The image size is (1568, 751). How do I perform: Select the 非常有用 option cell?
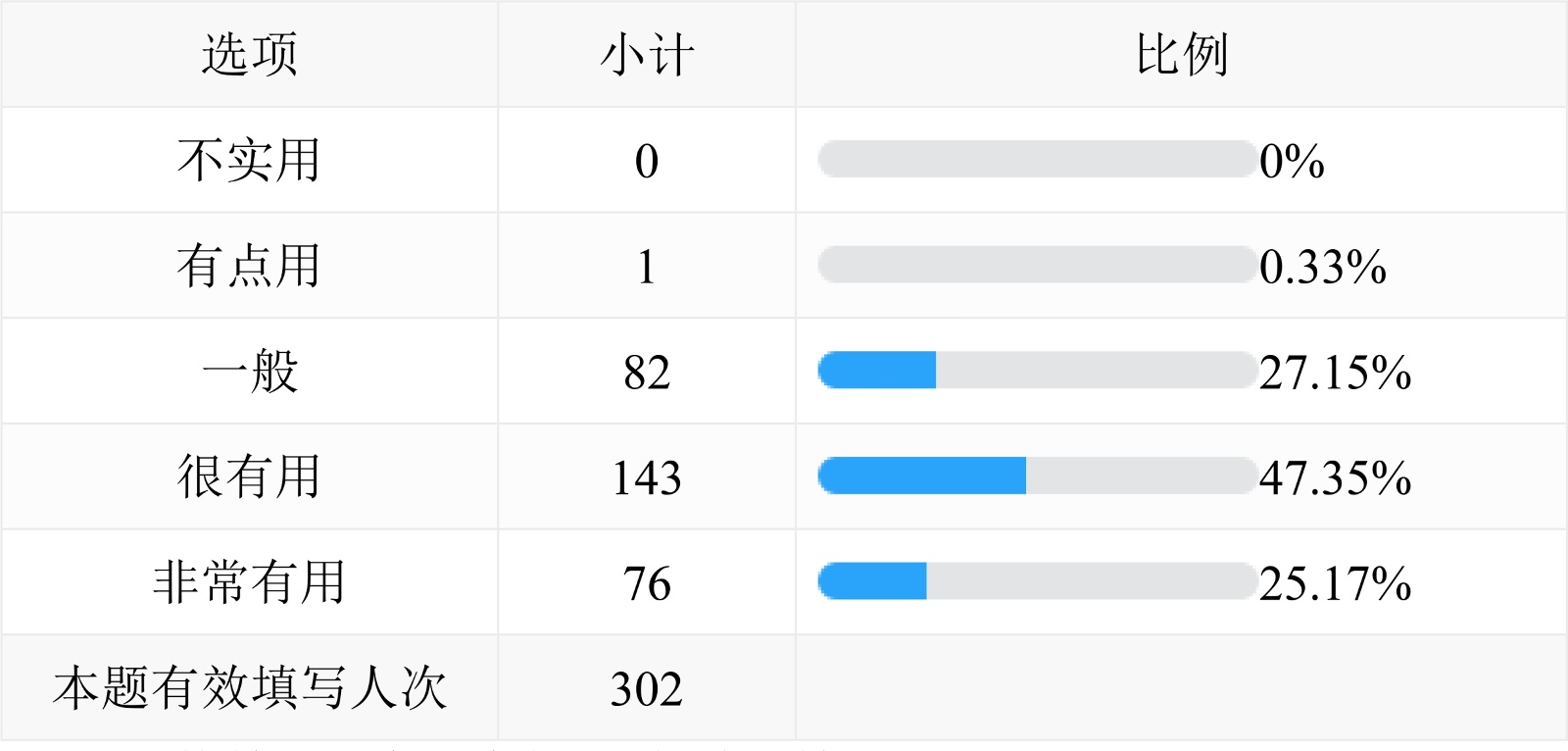[x=249, y=583]
